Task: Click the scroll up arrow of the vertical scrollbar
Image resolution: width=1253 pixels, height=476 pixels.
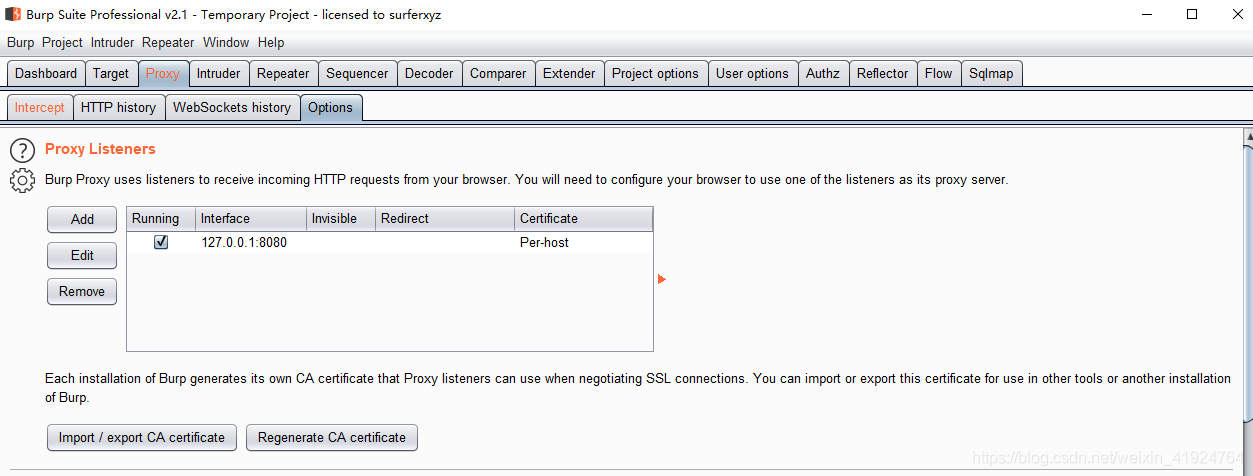Action: (1247, 135)
